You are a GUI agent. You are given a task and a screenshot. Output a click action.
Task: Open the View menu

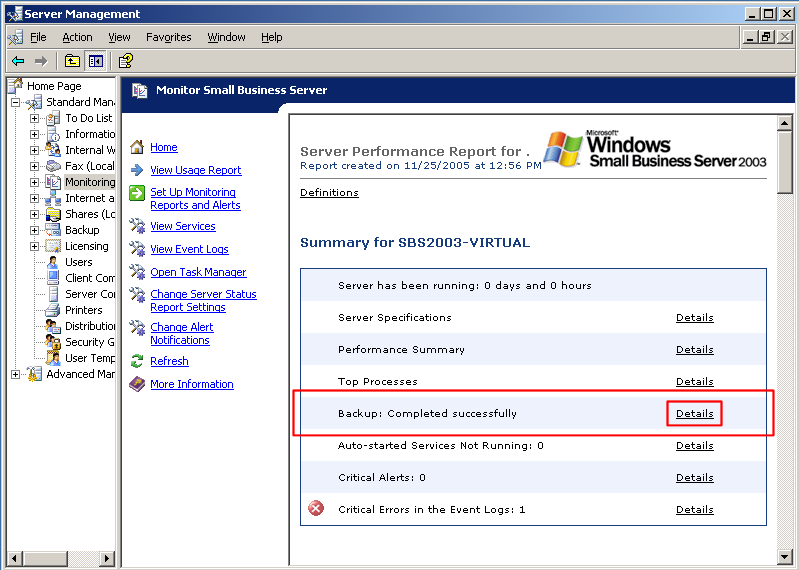click(x=119, y=37)
